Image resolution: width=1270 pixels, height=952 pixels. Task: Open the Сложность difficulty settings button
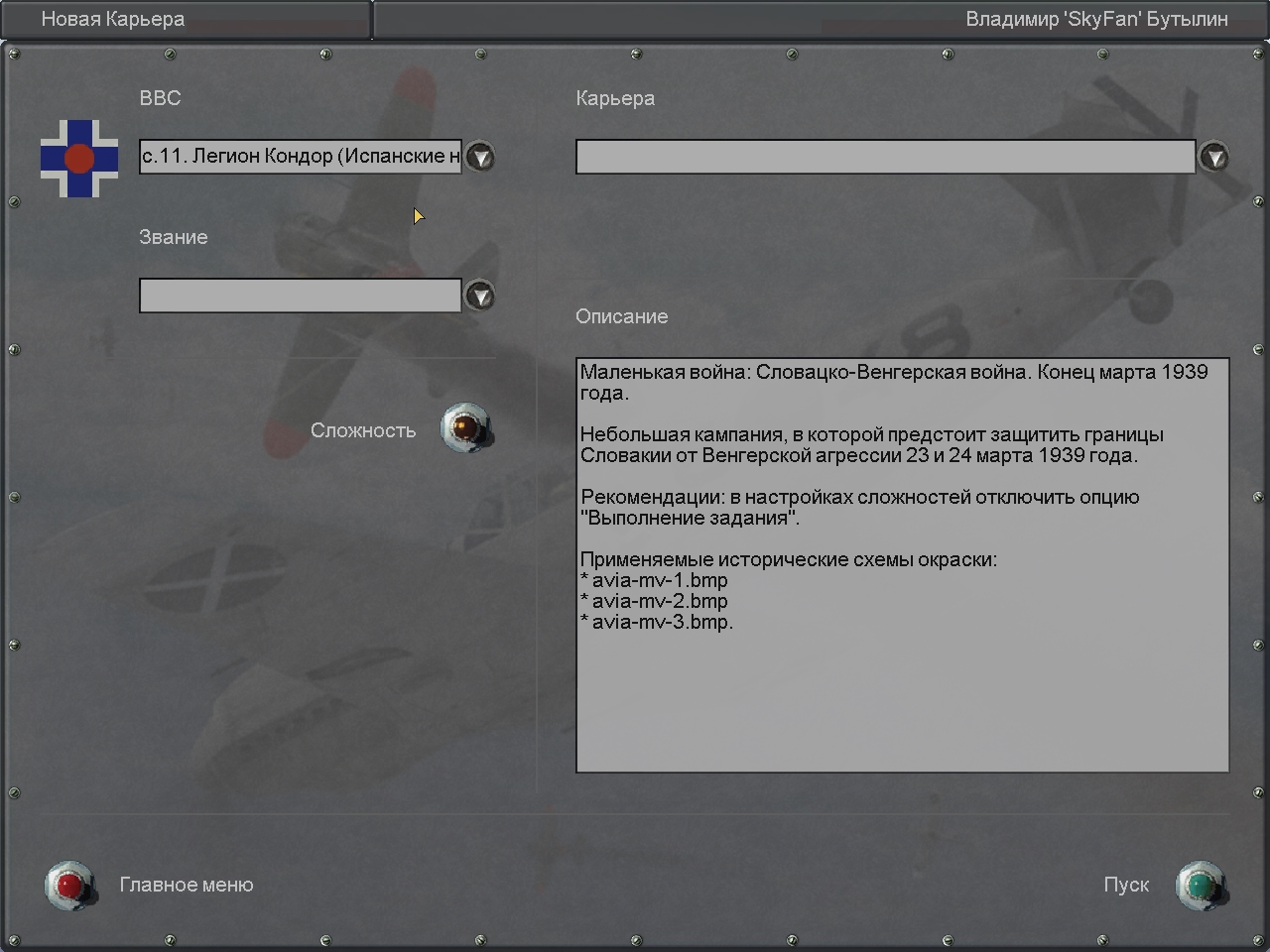coord(466,427)
